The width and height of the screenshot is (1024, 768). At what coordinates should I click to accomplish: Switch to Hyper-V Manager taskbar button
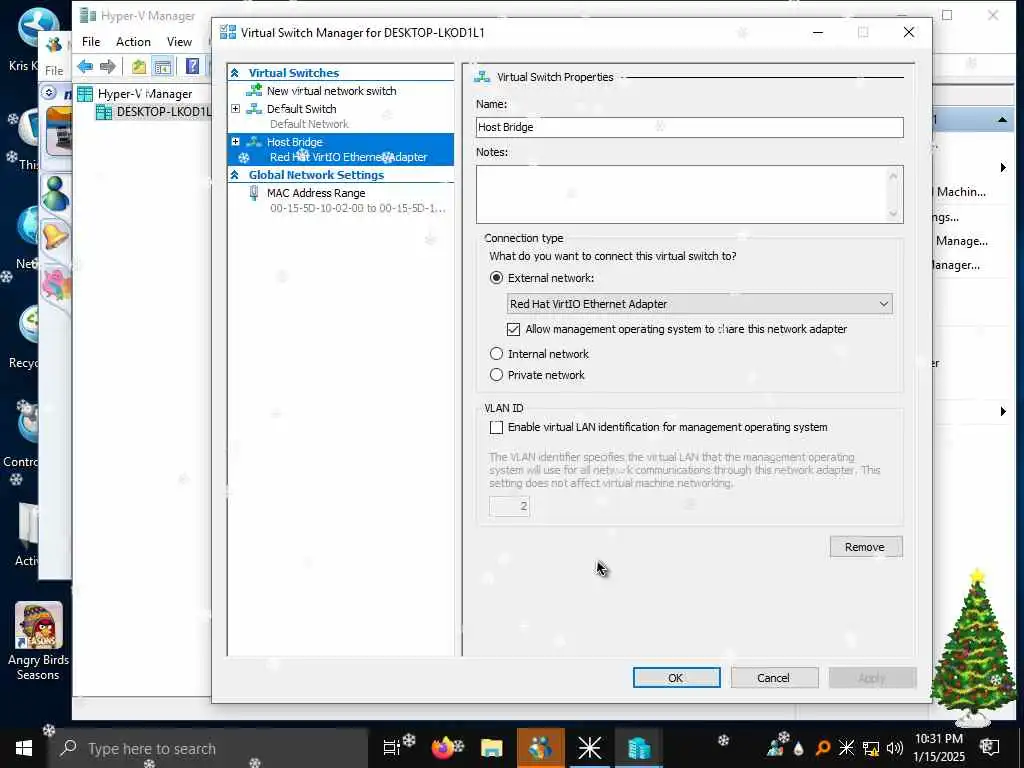tap(639, 748)
